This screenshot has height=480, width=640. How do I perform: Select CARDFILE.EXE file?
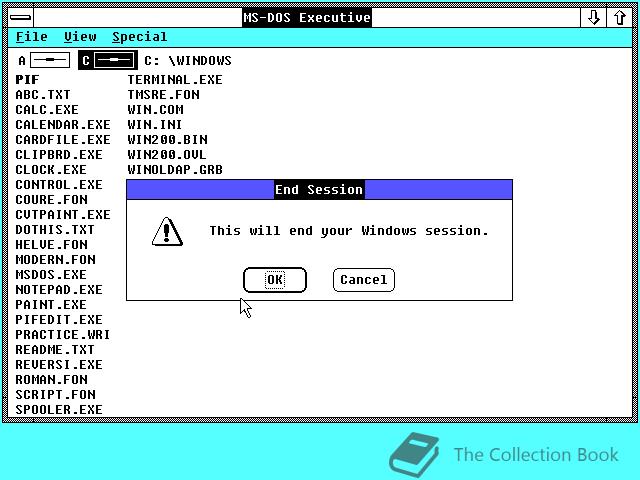[63, 140]
